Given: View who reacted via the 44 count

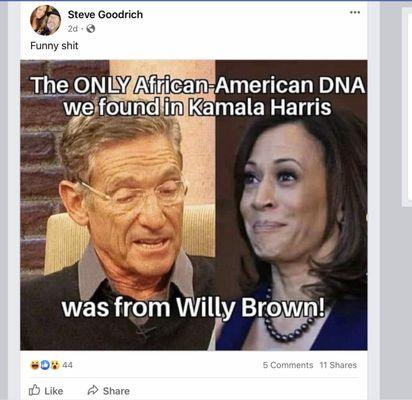Looking at the screenshot, I should tap(67, 365).
